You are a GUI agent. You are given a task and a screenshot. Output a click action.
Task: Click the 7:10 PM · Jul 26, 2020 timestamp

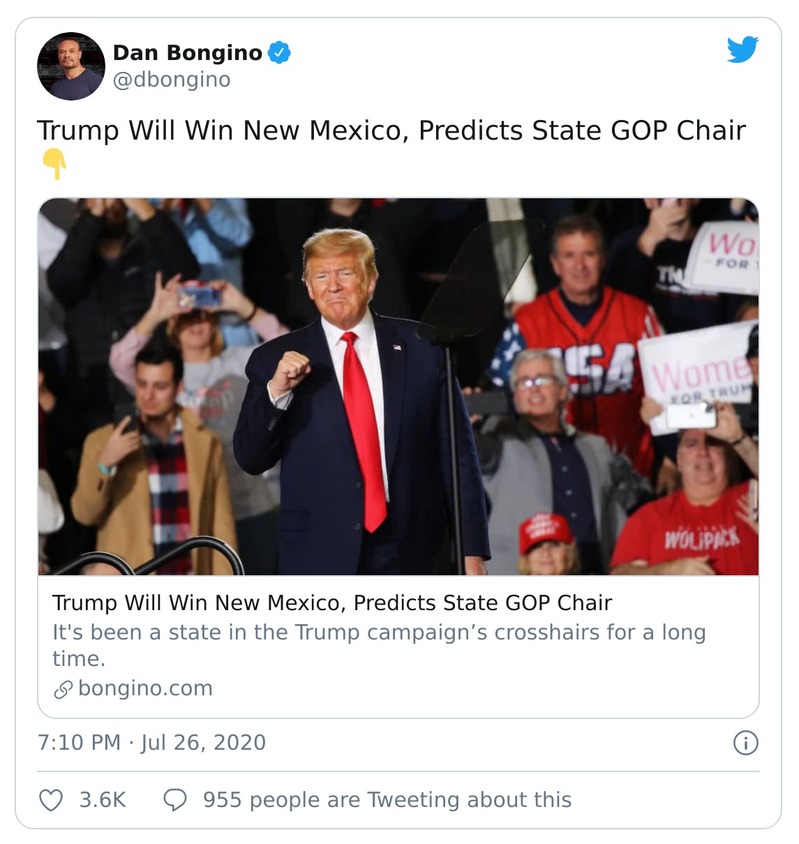(152, 742)
